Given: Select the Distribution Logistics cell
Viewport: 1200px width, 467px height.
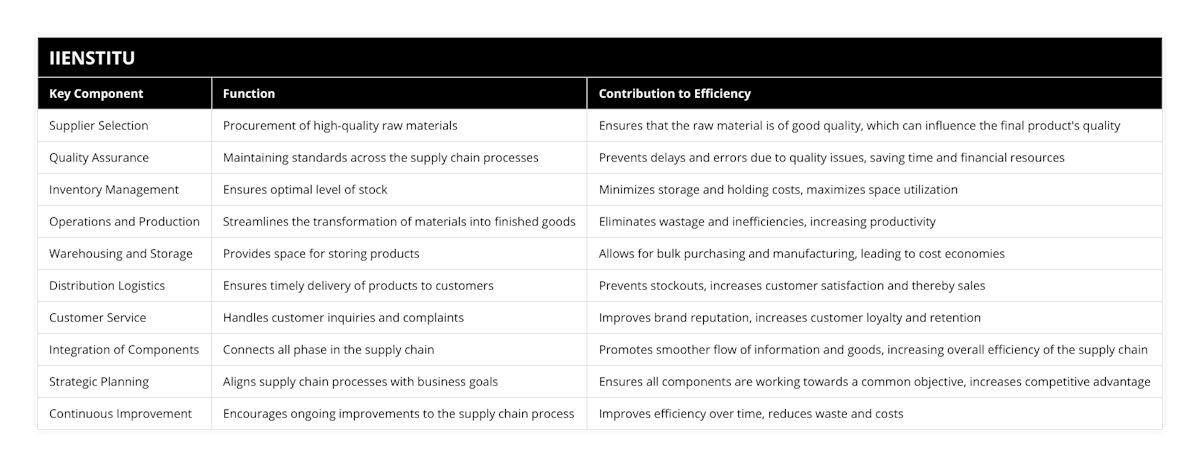Looking at the screenshot, I should (107, 286).
